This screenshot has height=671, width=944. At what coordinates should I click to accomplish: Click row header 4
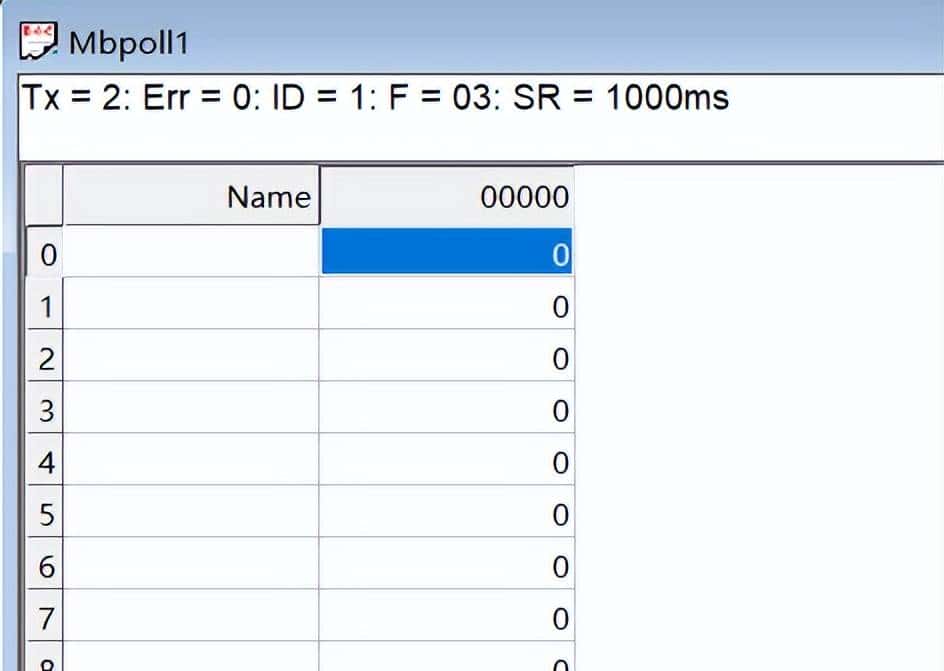click(45, 463)
